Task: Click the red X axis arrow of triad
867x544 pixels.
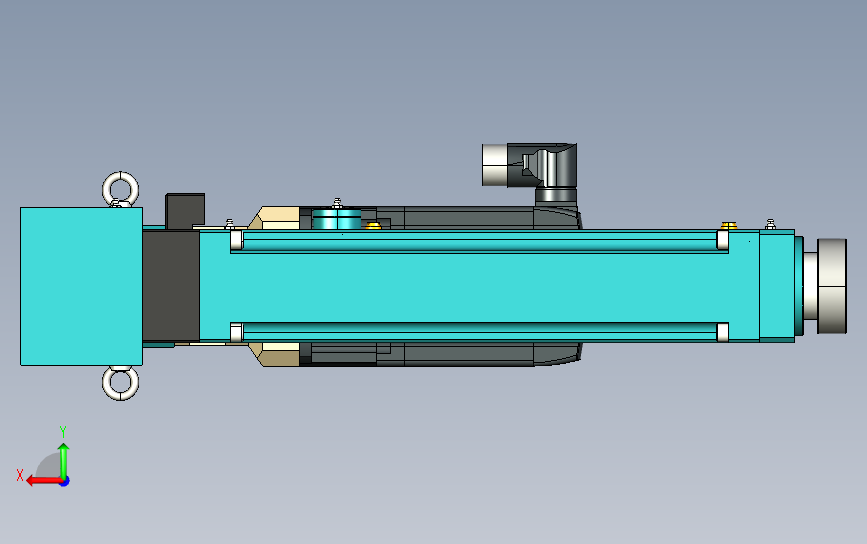Action: tap(44, 481)
